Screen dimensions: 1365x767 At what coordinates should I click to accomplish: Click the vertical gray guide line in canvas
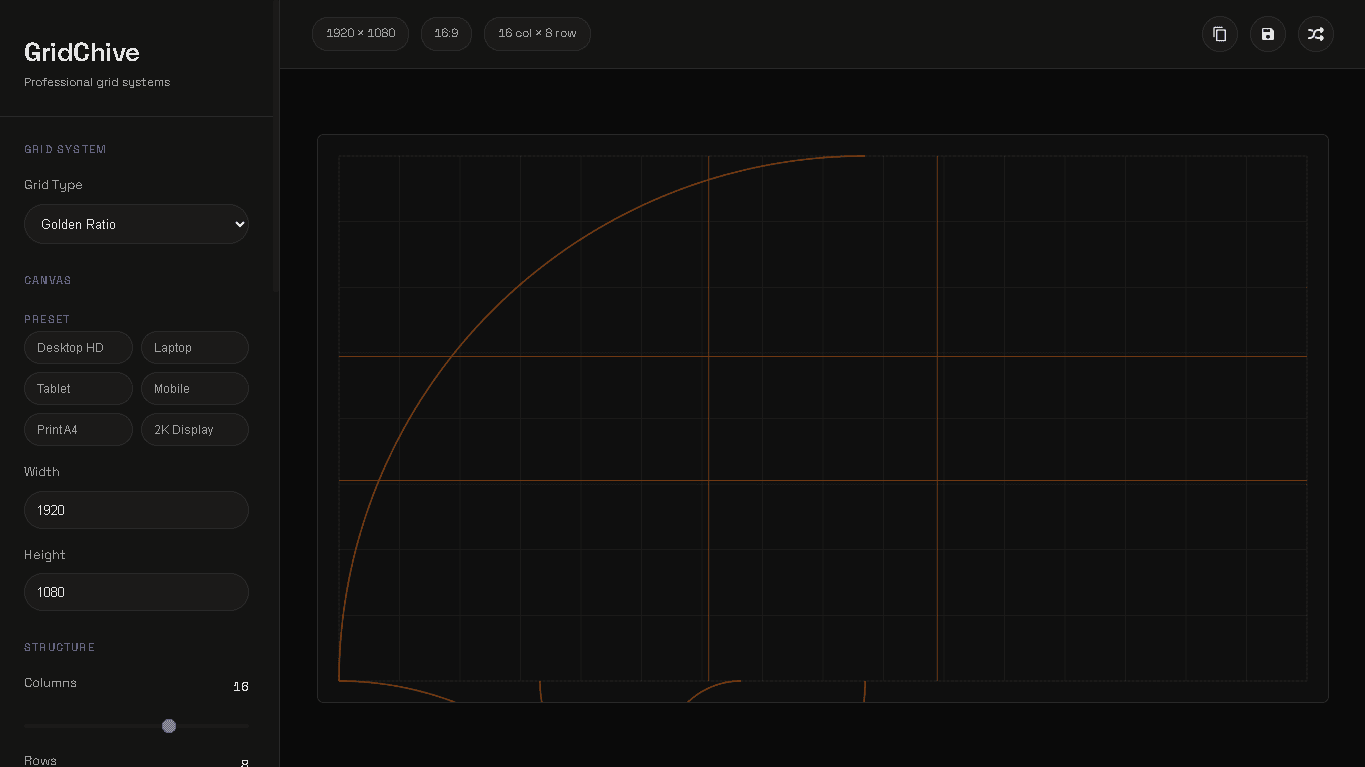coord(937,420)
